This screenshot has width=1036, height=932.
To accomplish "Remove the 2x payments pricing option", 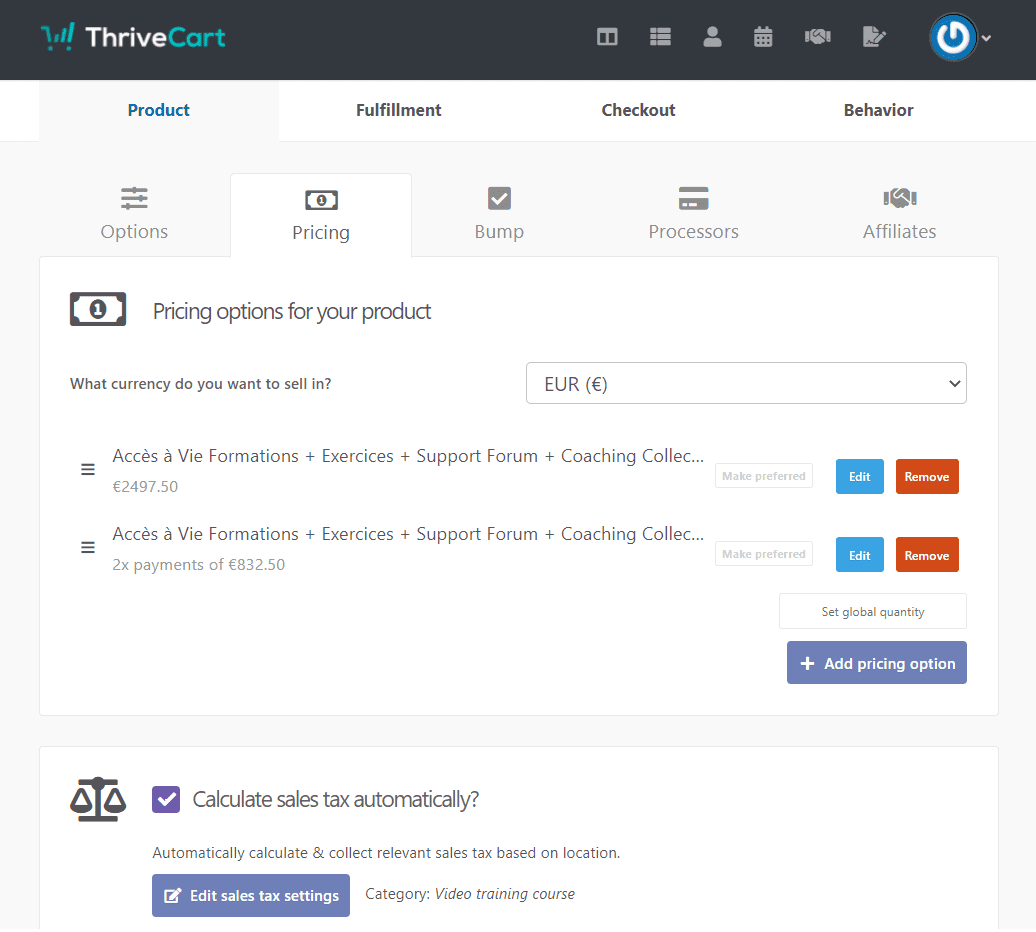I will (x=927, y=555).
